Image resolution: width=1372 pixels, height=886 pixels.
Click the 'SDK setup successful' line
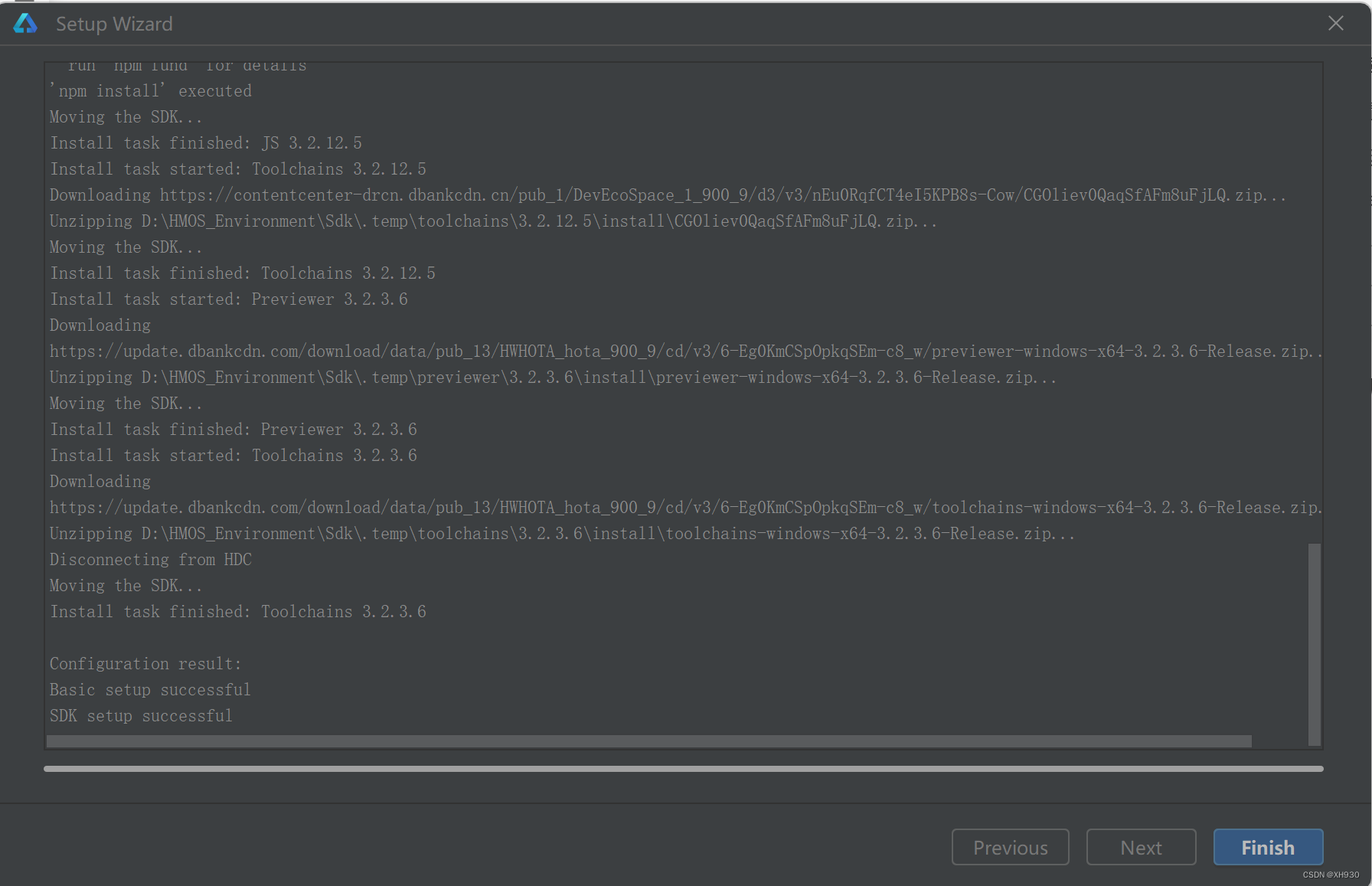point(141,716)
